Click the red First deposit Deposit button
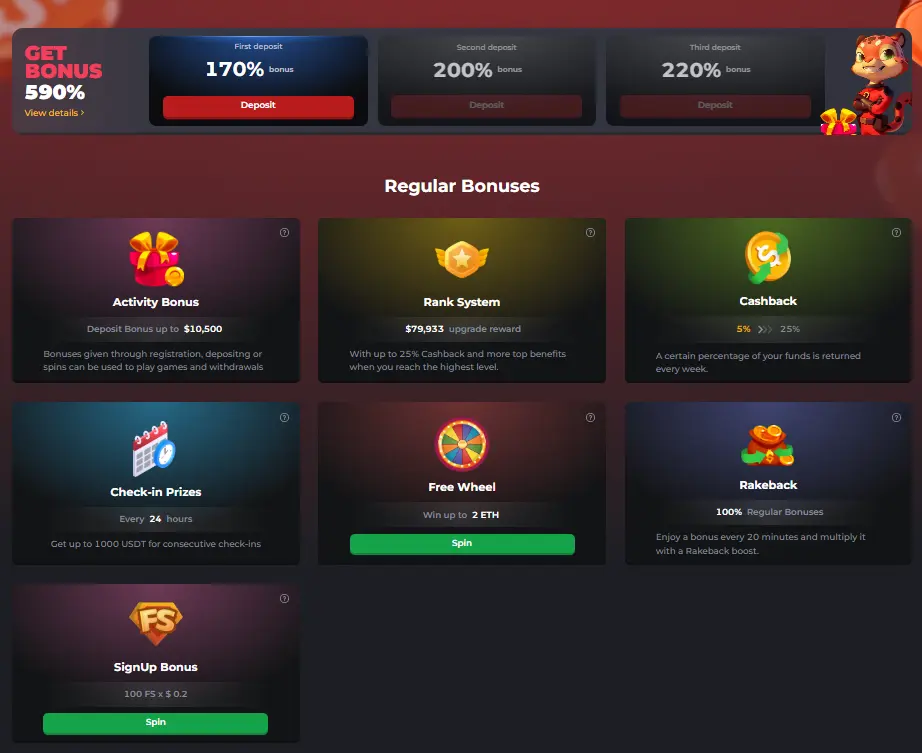The height and width of the screenshot is (753, 922). 258,107
